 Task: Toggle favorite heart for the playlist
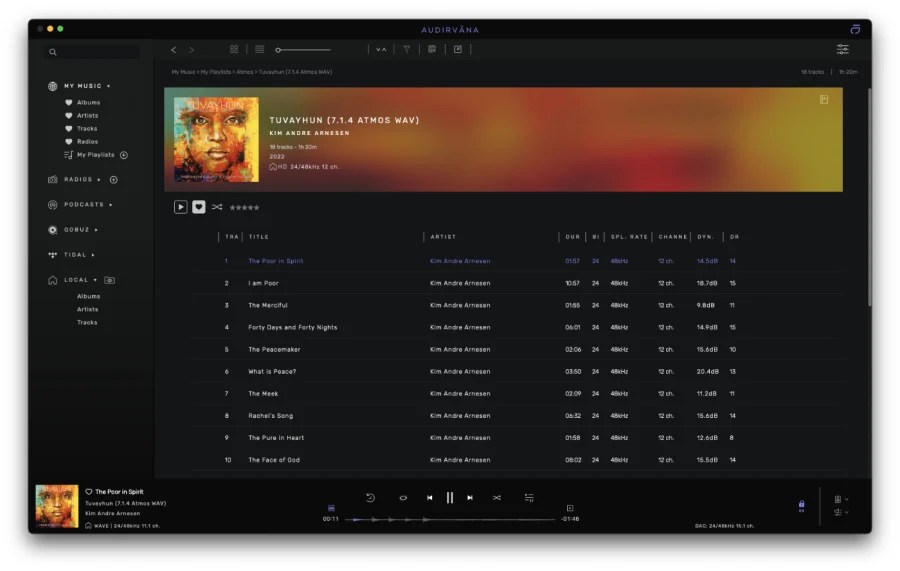click(x=199, y=207)
